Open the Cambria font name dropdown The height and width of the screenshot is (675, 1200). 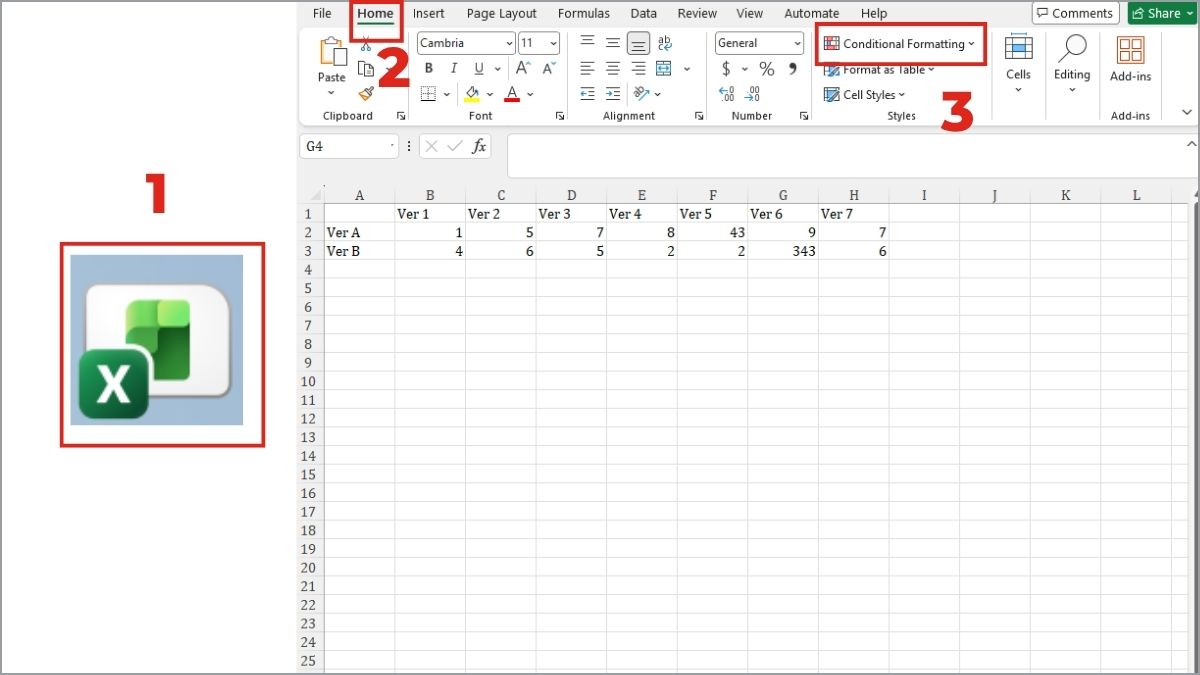click(x=510, y=43)
